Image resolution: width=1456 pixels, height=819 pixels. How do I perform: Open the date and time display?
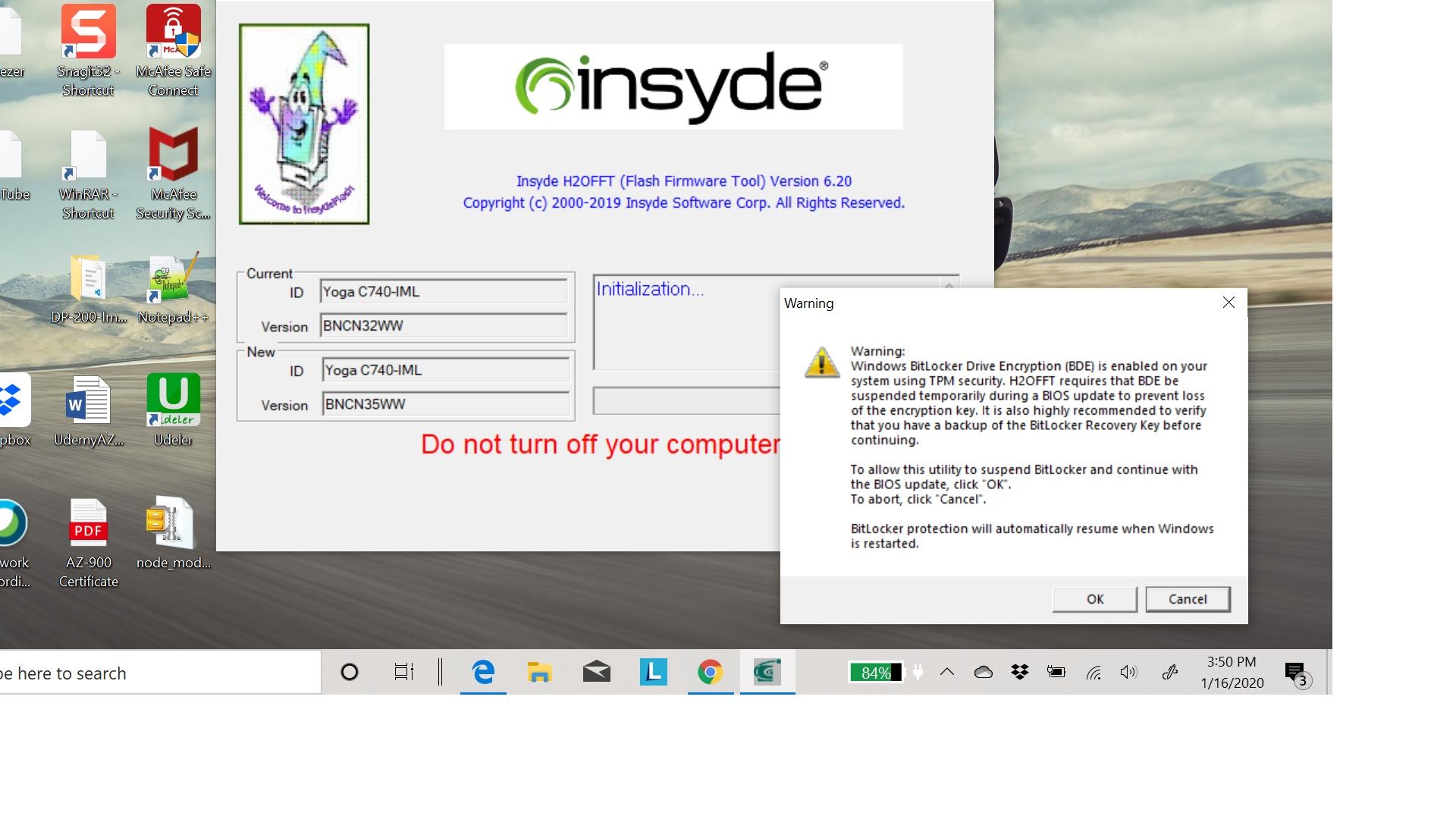tap(1231, 671)
